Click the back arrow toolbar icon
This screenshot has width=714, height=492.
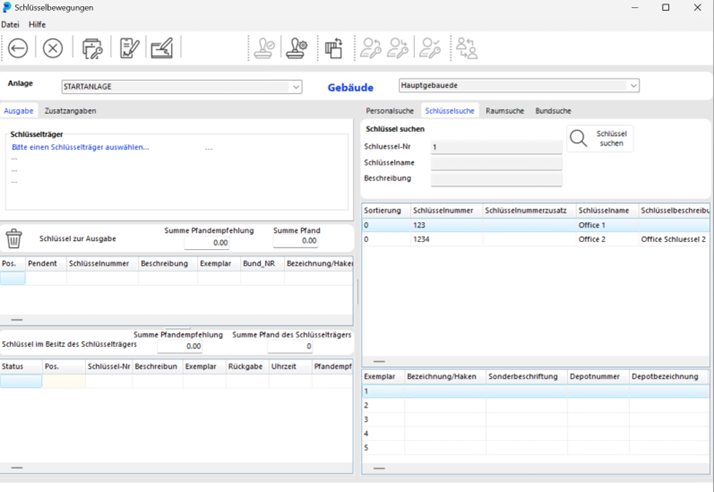pos(18,48)
